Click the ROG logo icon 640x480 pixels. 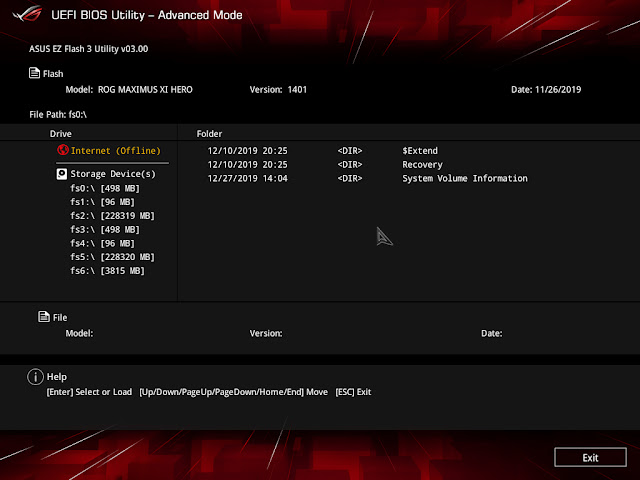click(x=27, y=14)
